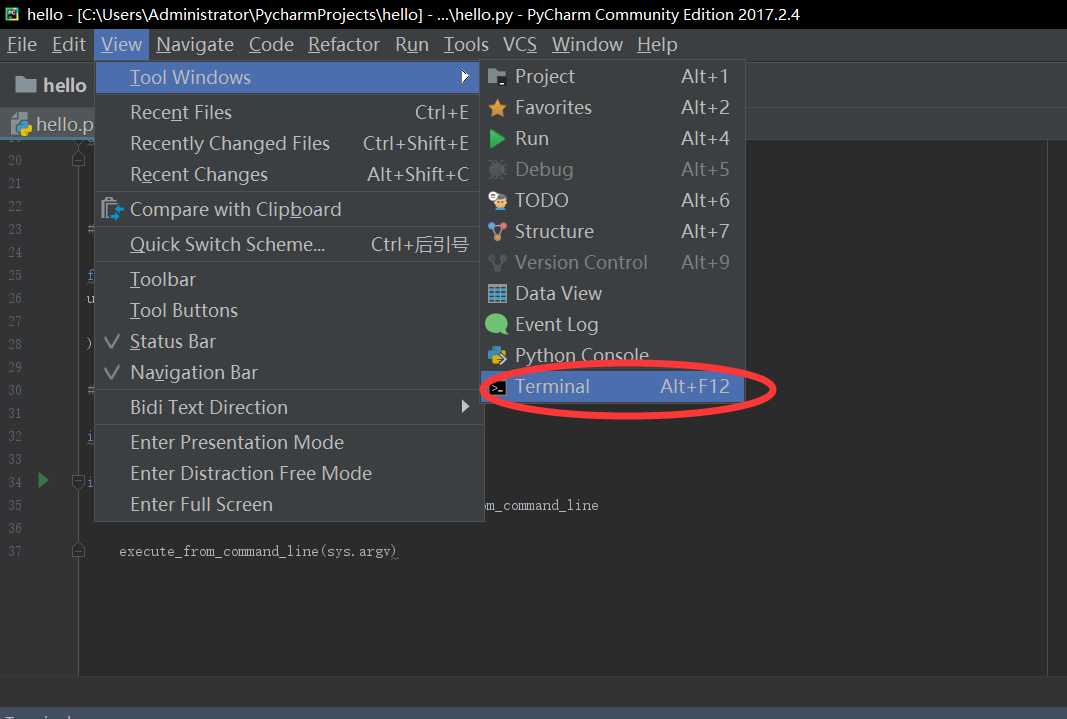Expand the Tool Windows submenu arrow

(x=465, y=77)
